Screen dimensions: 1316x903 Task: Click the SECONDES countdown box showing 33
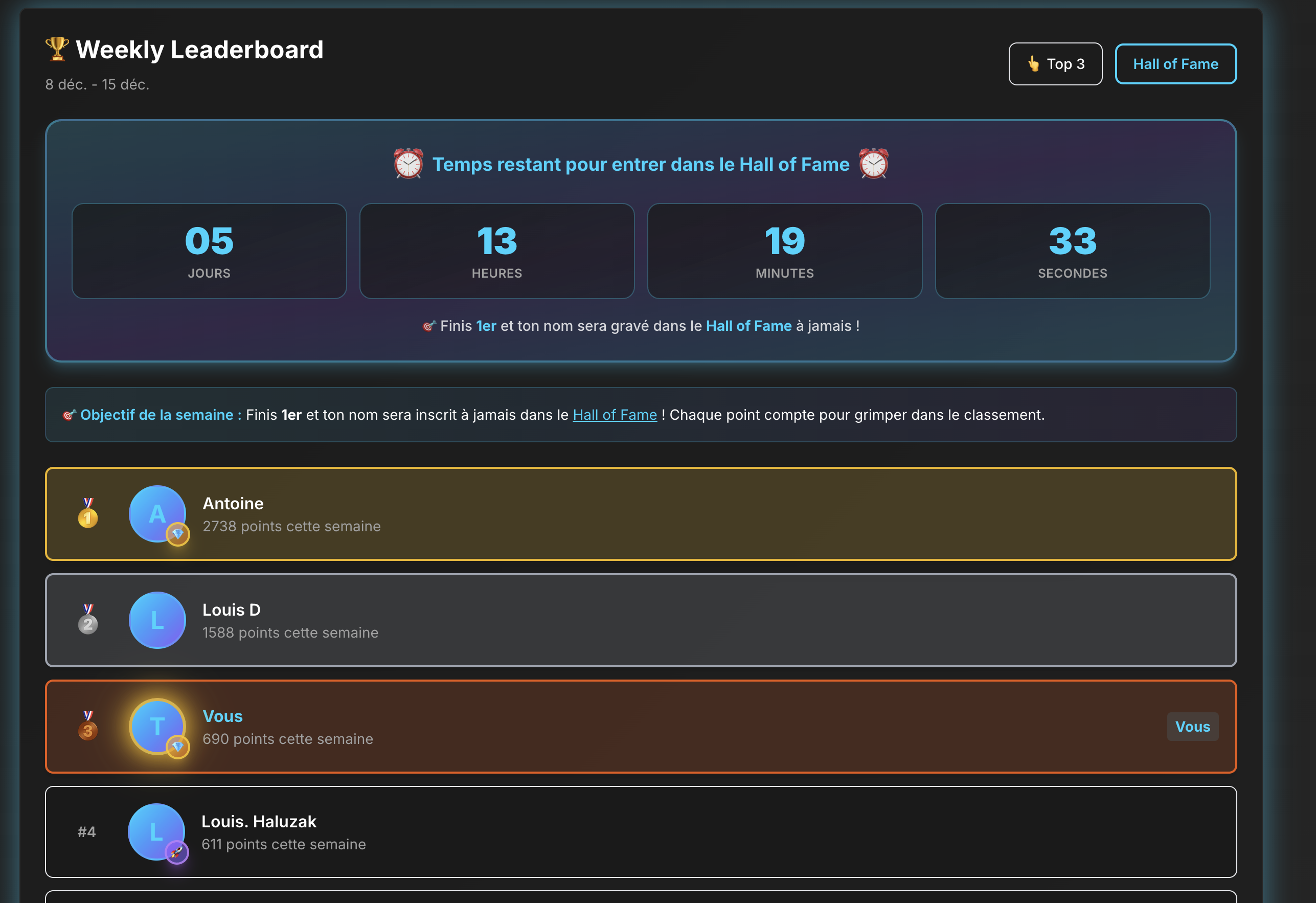pos(1072,251)
